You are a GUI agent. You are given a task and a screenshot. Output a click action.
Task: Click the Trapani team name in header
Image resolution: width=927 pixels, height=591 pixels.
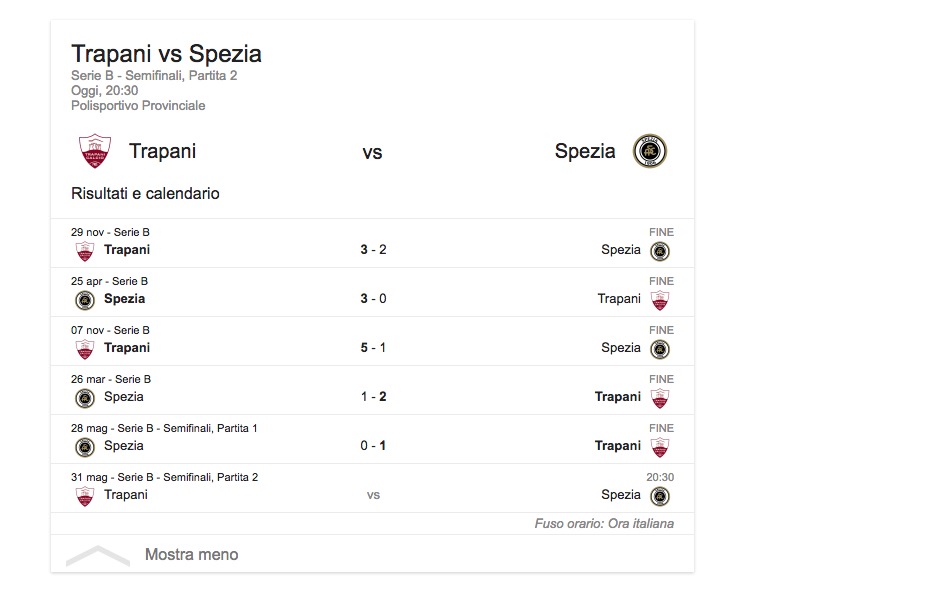[x=162, y=151]
